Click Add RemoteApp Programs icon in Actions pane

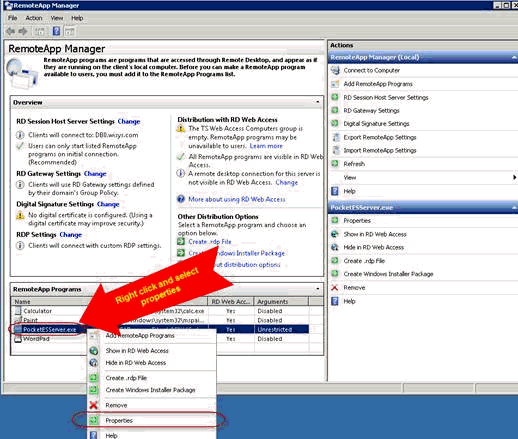335,84
